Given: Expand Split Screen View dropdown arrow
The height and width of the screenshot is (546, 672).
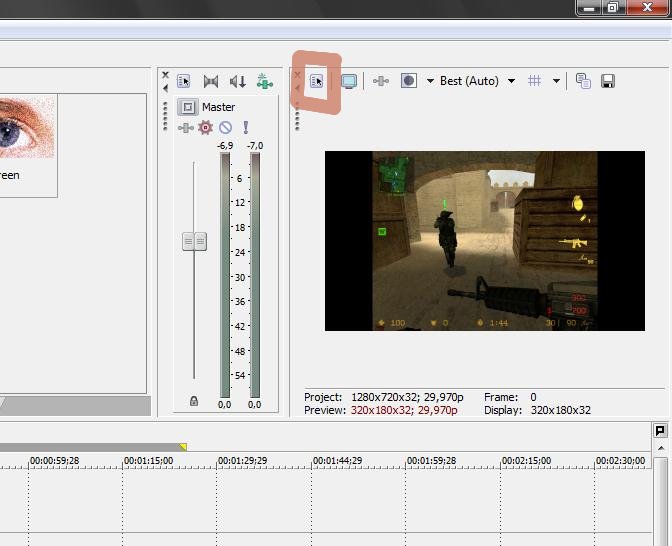Looking at the screenshot, I should click(430, 81).
